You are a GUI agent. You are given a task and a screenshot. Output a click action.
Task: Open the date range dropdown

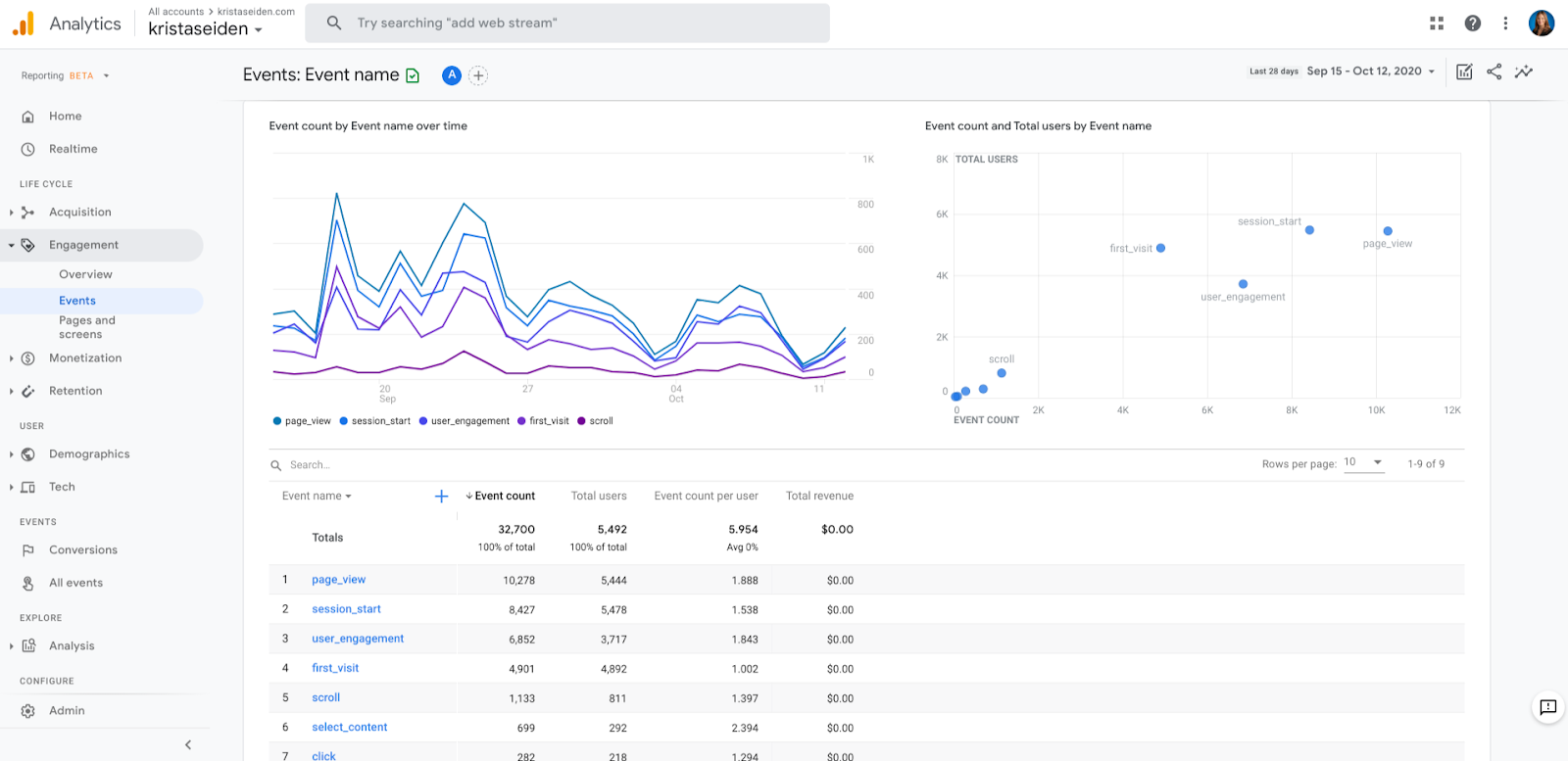click(1370, 71)
